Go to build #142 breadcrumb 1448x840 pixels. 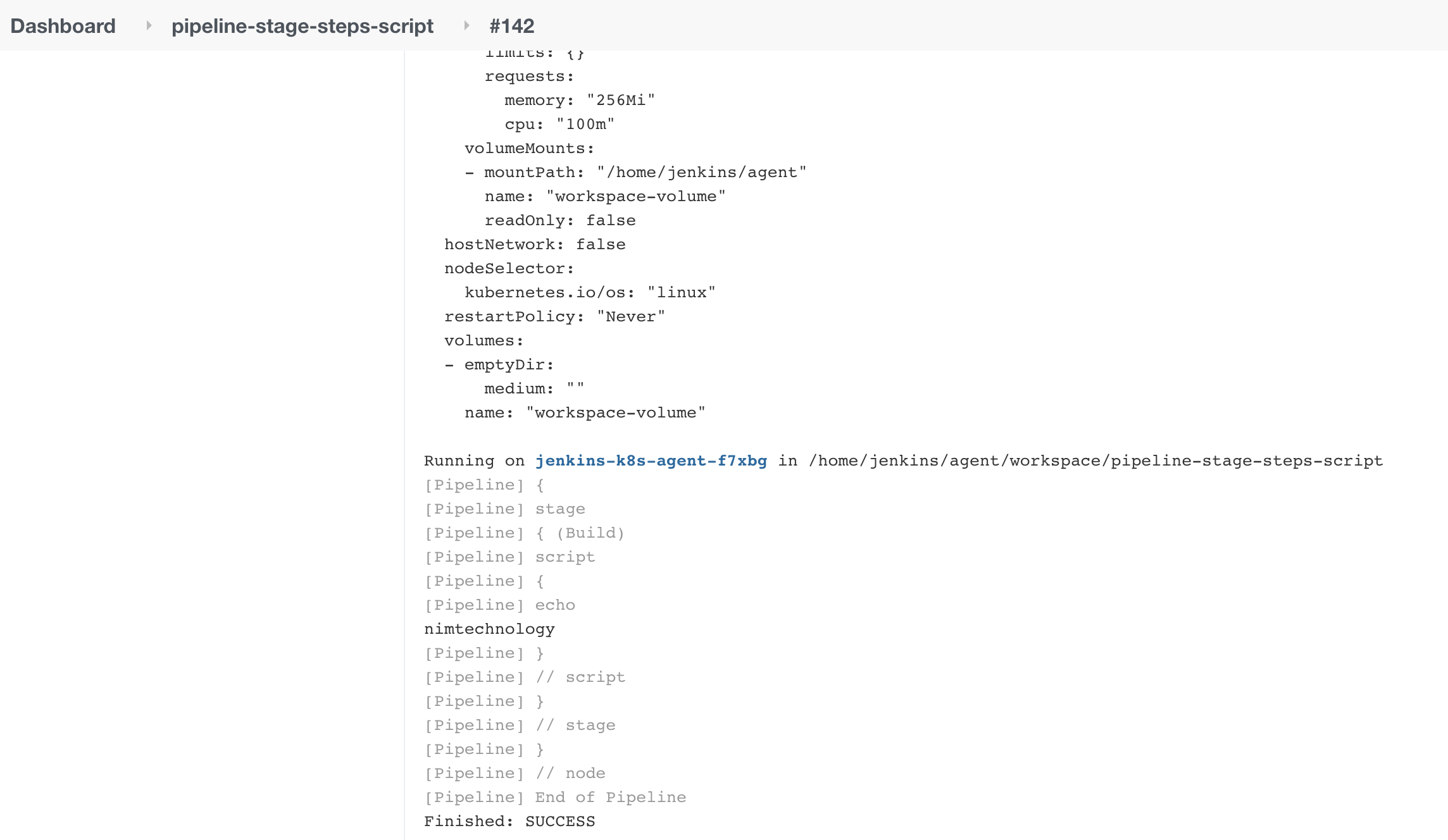point(512,26)
